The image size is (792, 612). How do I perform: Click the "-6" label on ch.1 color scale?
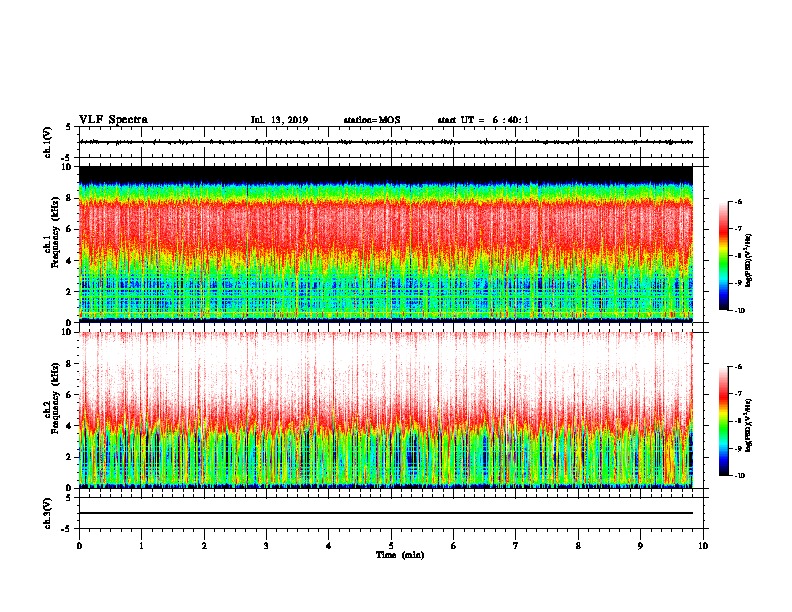tap(738, 201)
